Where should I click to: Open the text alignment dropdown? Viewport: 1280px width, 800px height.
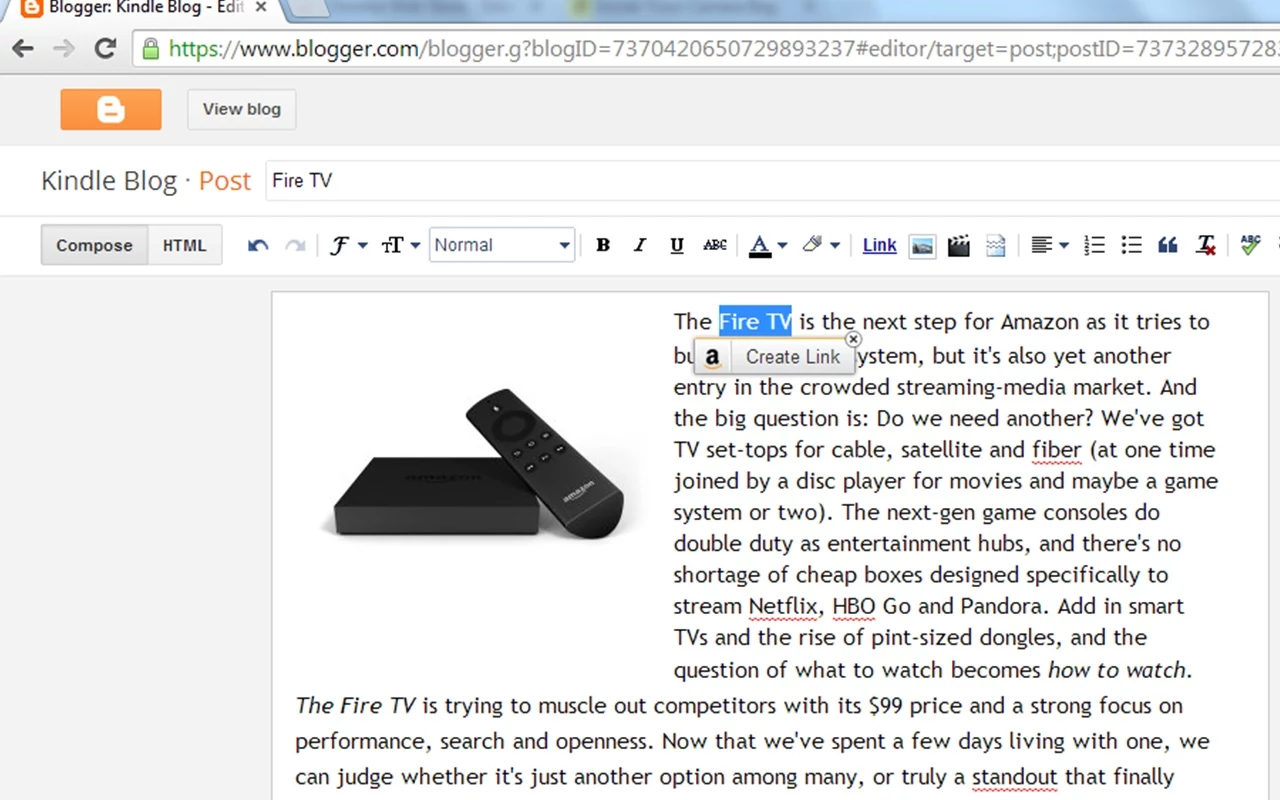pyautogui.click(x=1050, y=245)
